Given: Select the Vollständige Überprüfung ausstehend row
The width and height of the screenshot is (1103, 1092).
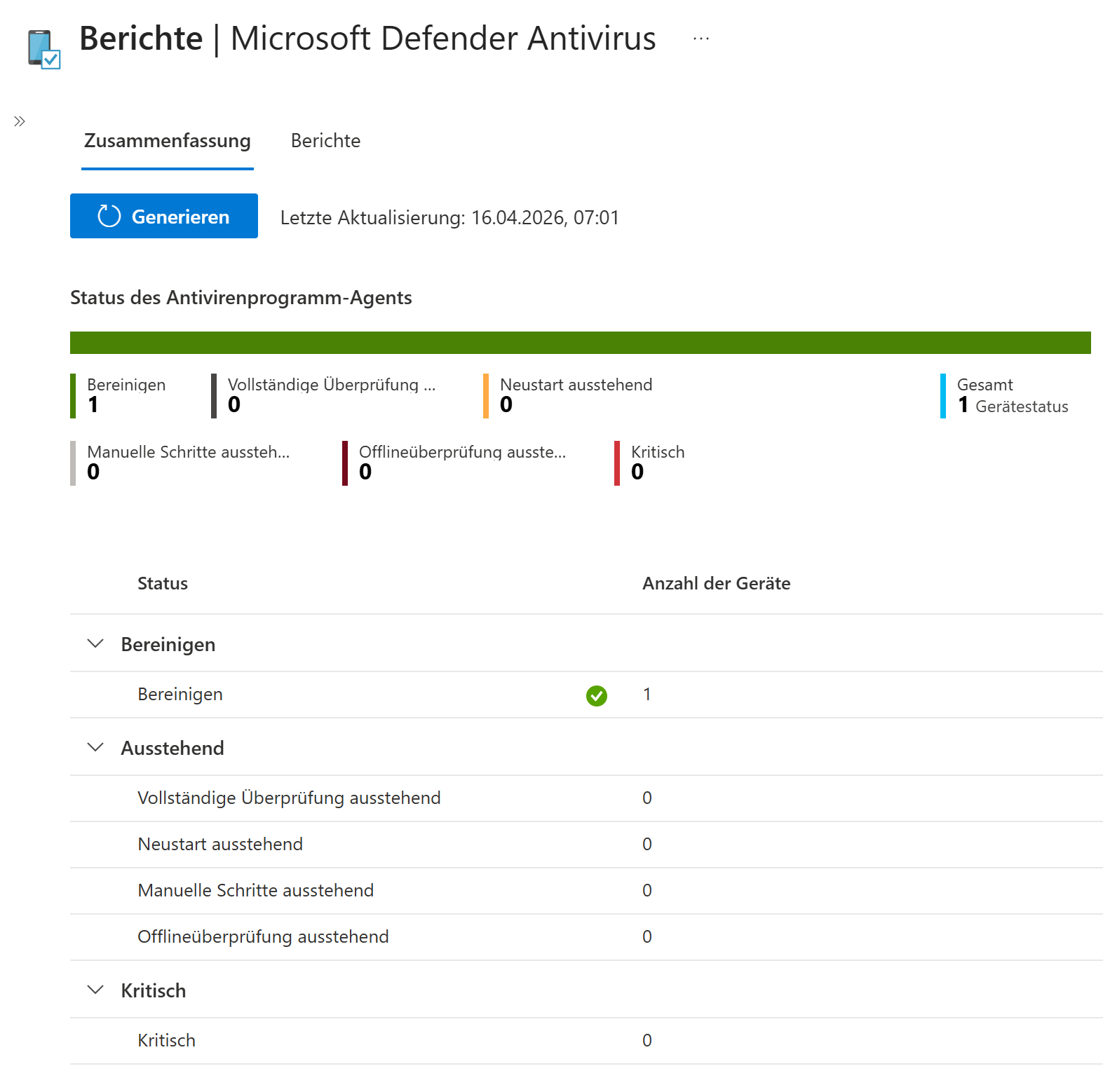Looking at the screenshot, I should 586,798.
